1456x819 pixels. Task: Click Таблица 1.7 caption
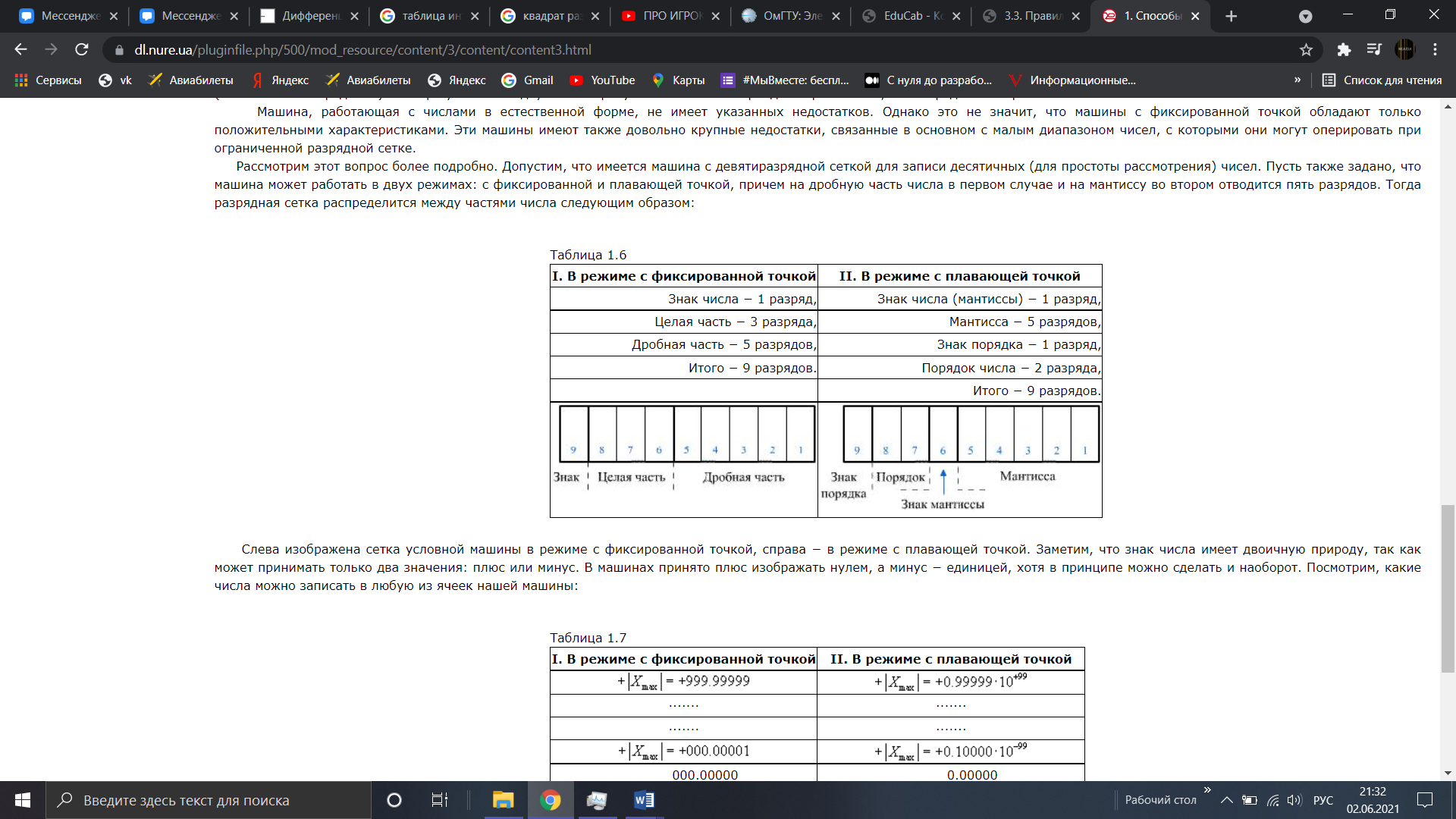click(588, 639)
